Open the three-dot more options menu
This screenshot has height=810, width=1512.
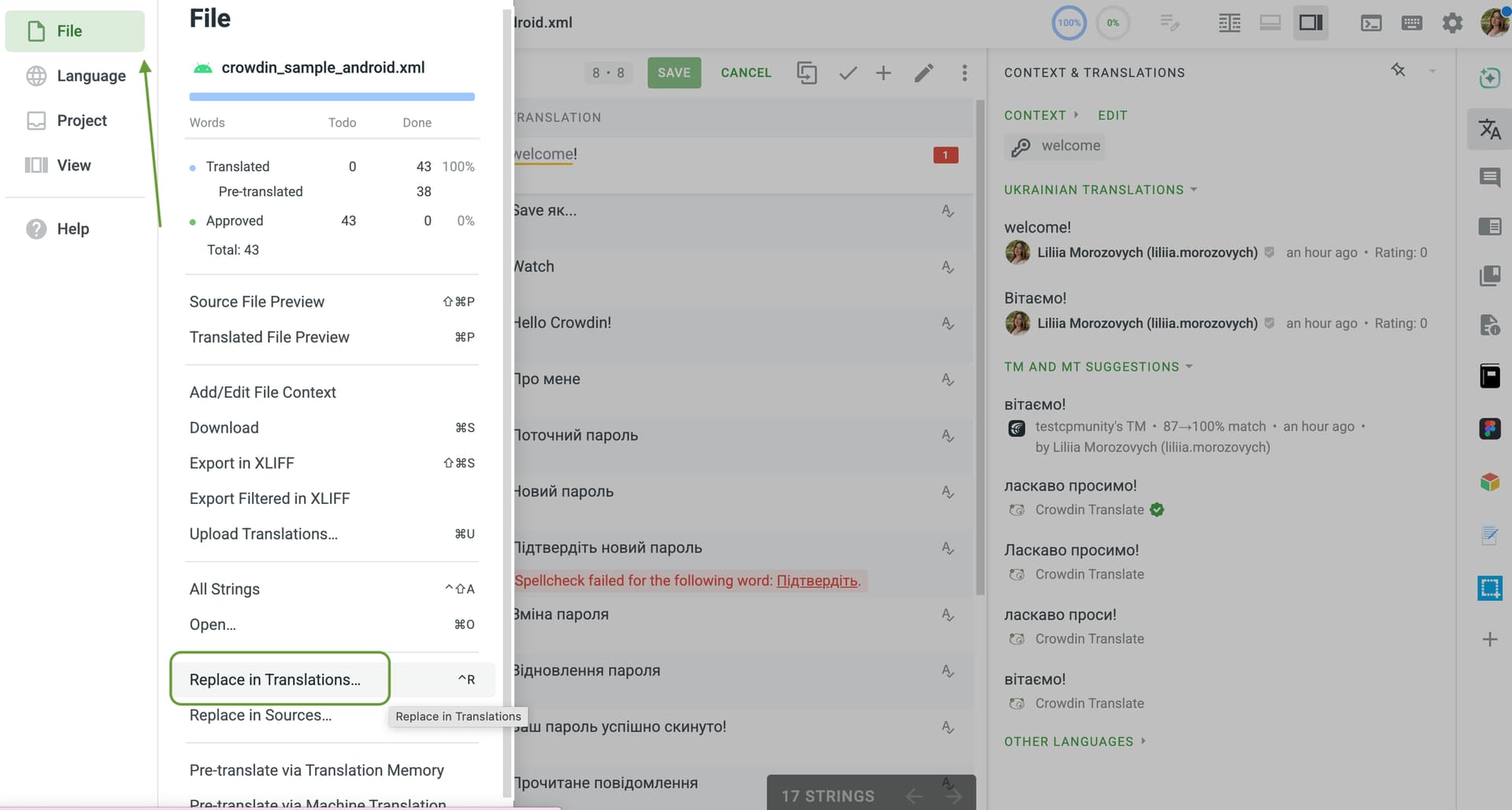click(965, 73)
